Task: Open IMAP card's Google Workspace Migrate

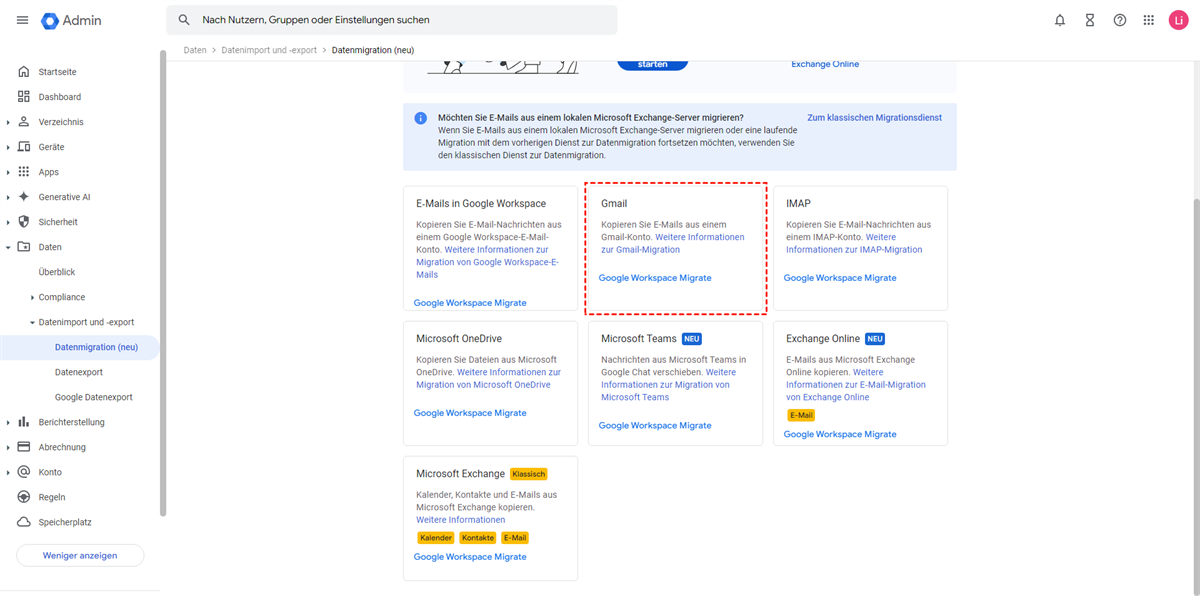Action: 840,278
